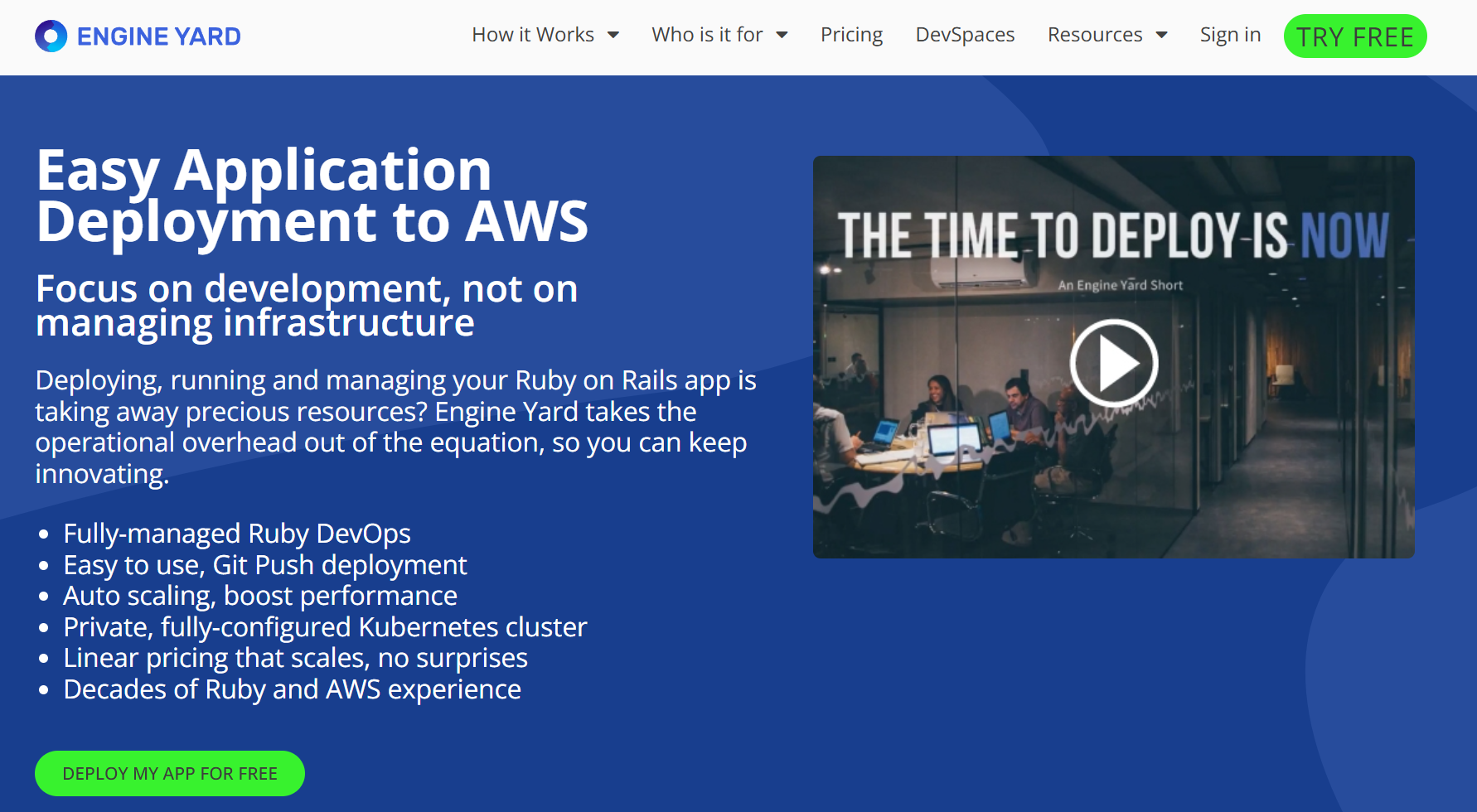Go to the Pricing page

(x=851, y=35)
